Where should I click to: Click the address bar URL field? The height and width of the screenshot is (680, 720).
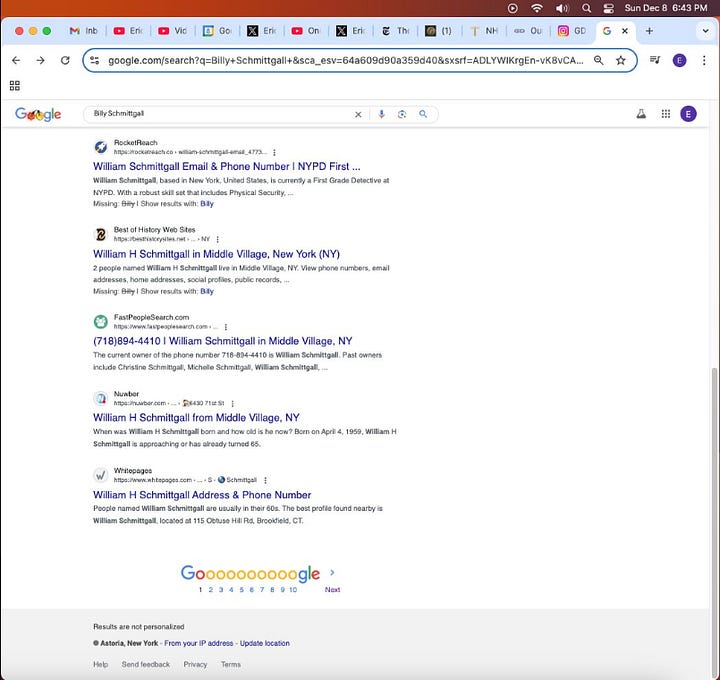click(346, 60)
